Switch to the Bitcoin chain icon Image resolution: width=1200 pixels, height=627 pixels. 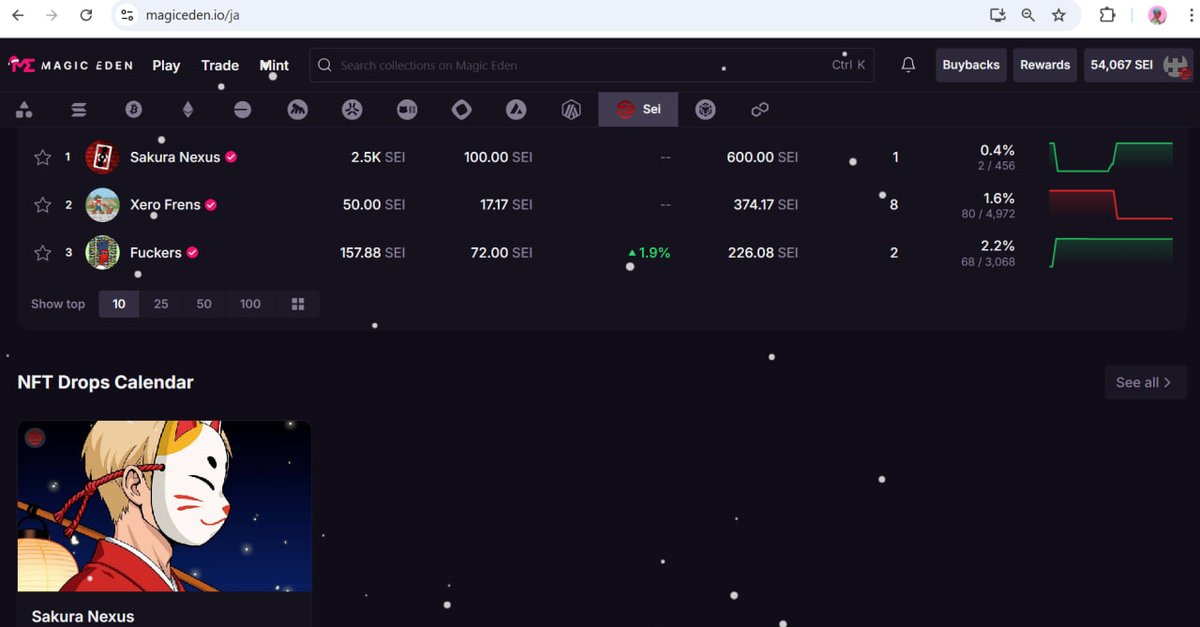tap(133, 110)
